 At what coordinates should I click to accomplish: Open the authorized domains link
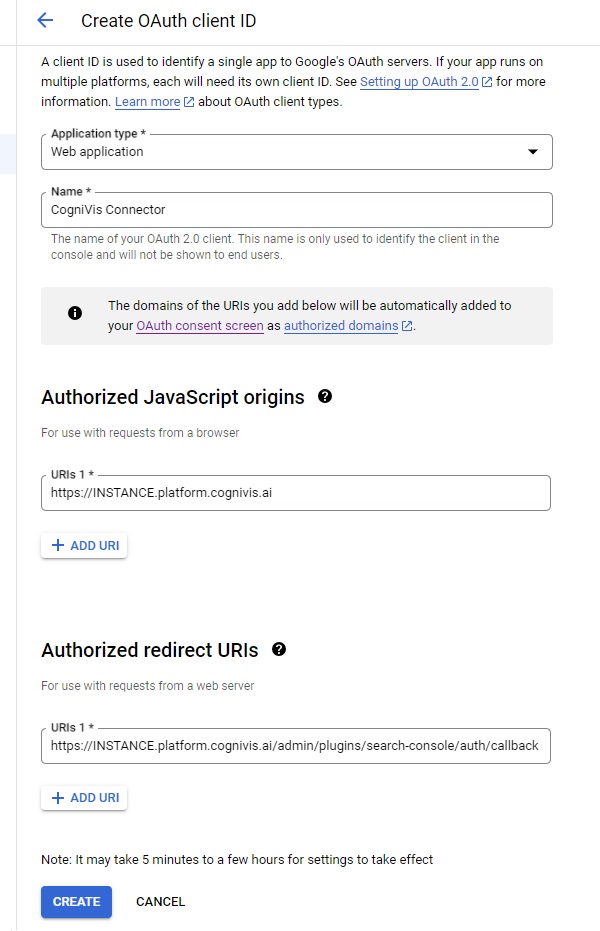point(340,326)
